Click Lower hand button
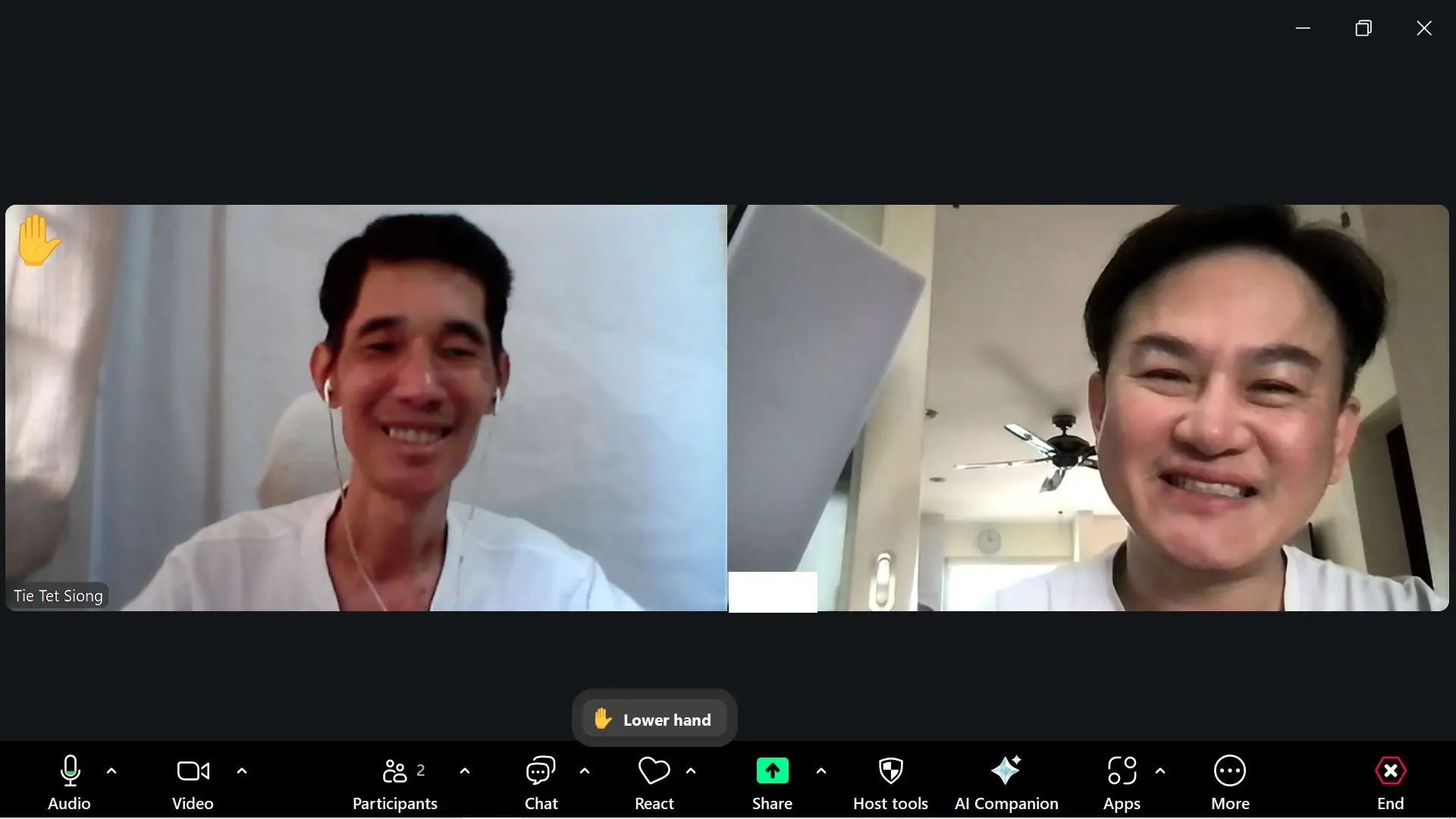This screenshot has height=819, width=1456. point(654,719)
